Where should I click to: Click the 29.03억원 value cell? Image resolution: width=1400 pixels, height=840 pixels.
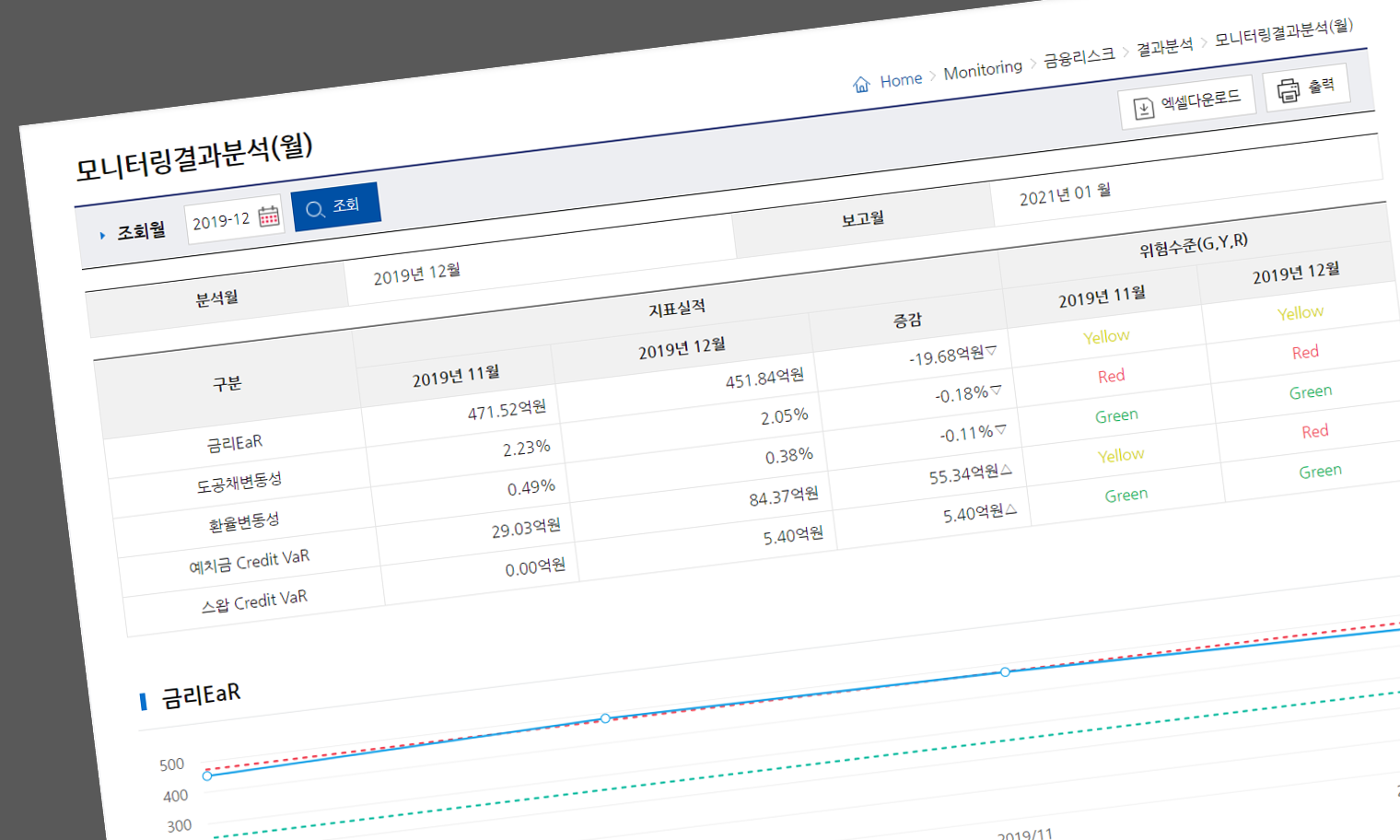coord(525,529)
